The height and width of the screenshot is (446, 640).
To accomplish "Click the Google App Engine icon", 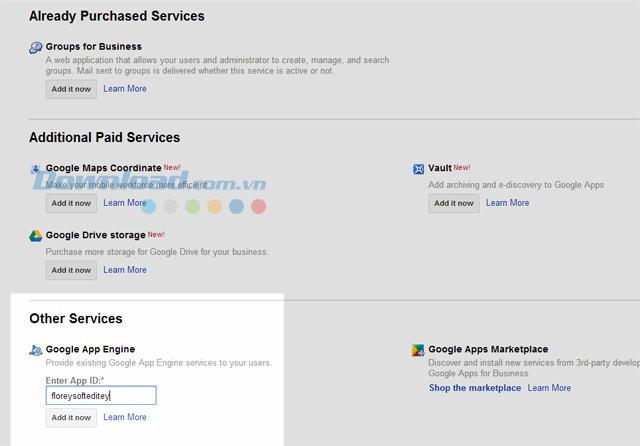I will click(36, 350).
